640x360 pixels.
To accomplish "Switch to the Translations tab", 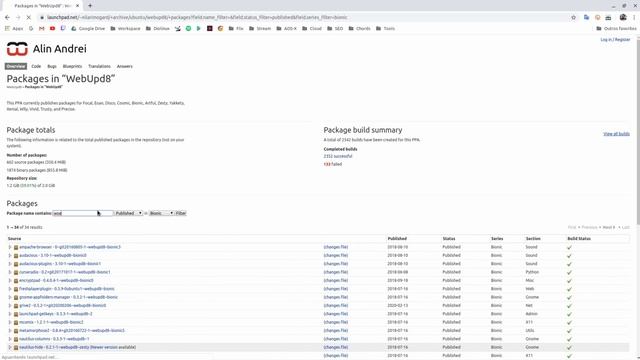I will coord(99,66).
